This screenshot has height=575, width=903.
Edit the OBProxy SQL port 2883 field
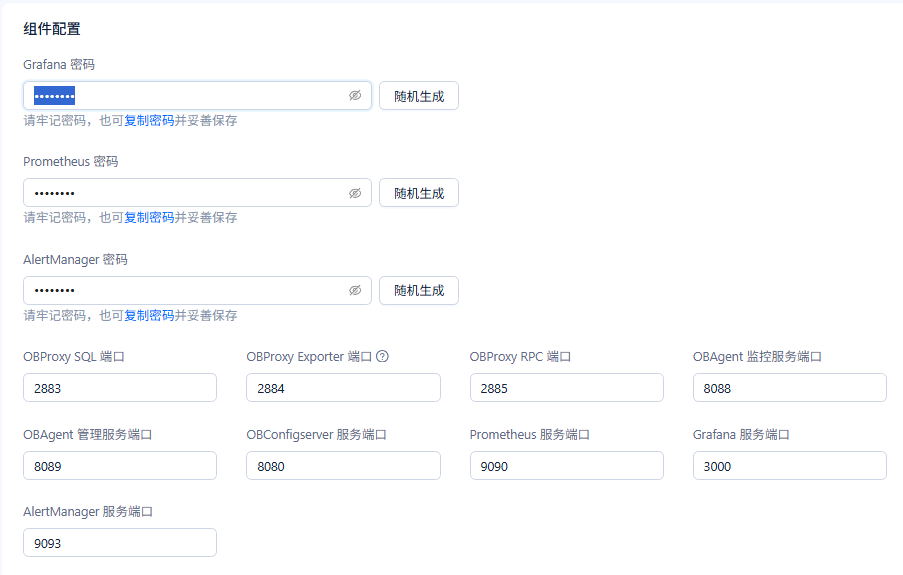pyautogui.click(x=120, y=388)
